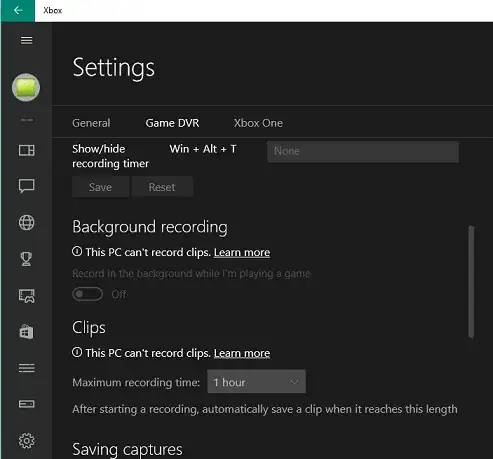Open the Home icon in sidebar
The width and height of the screenshot is (493, 459).
27,150
